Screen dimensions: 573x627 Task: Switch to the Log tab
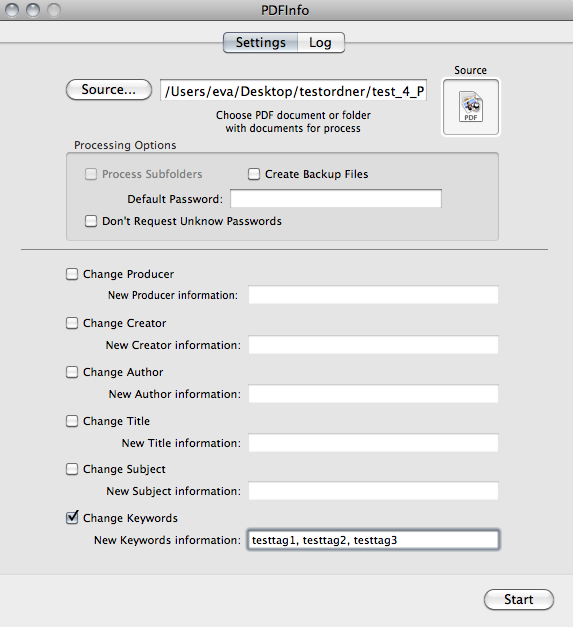(x=321, y=42)
